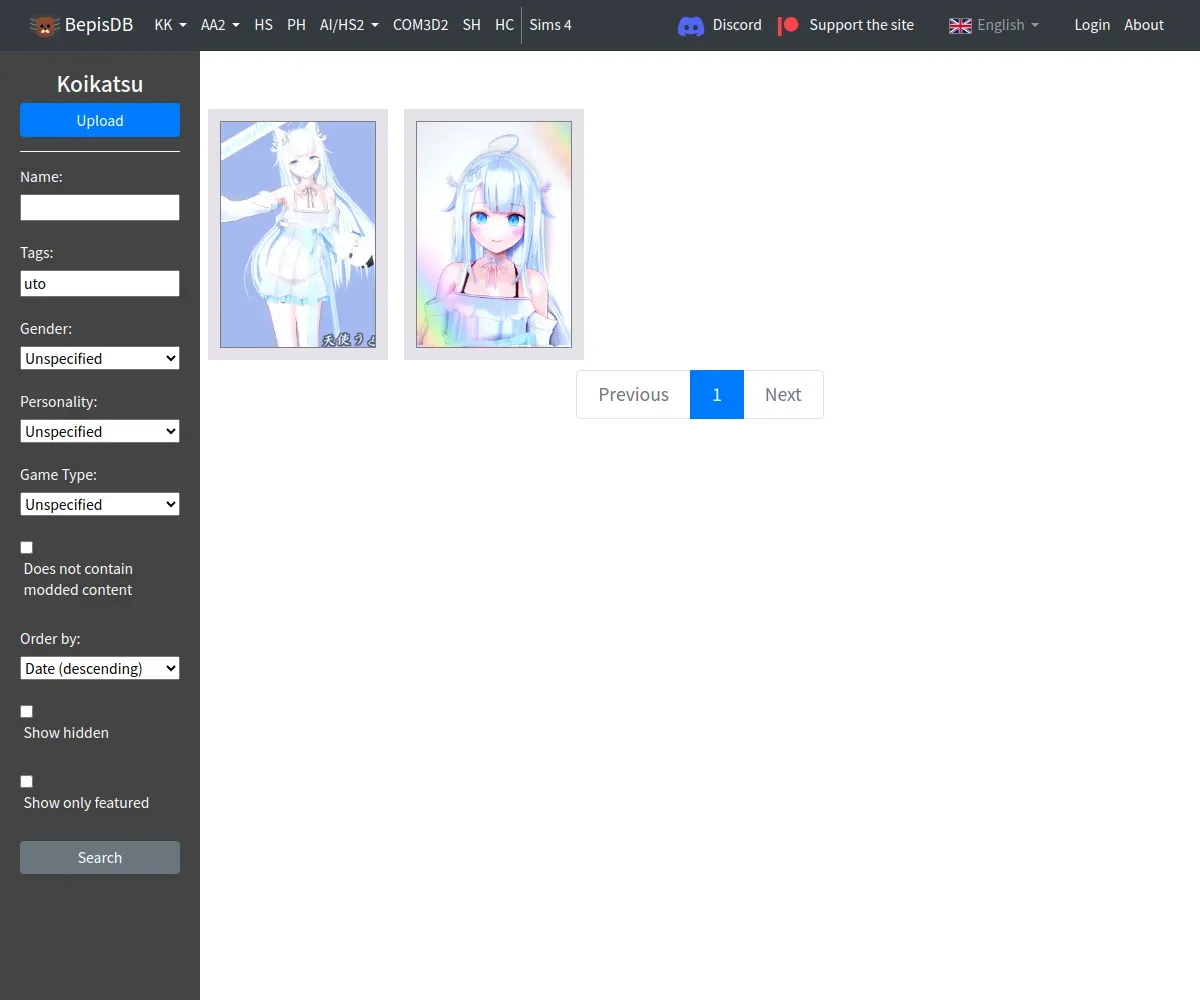Click the Support the site link
This screenshot has width=1200, height=1000.
coord(861,25)
